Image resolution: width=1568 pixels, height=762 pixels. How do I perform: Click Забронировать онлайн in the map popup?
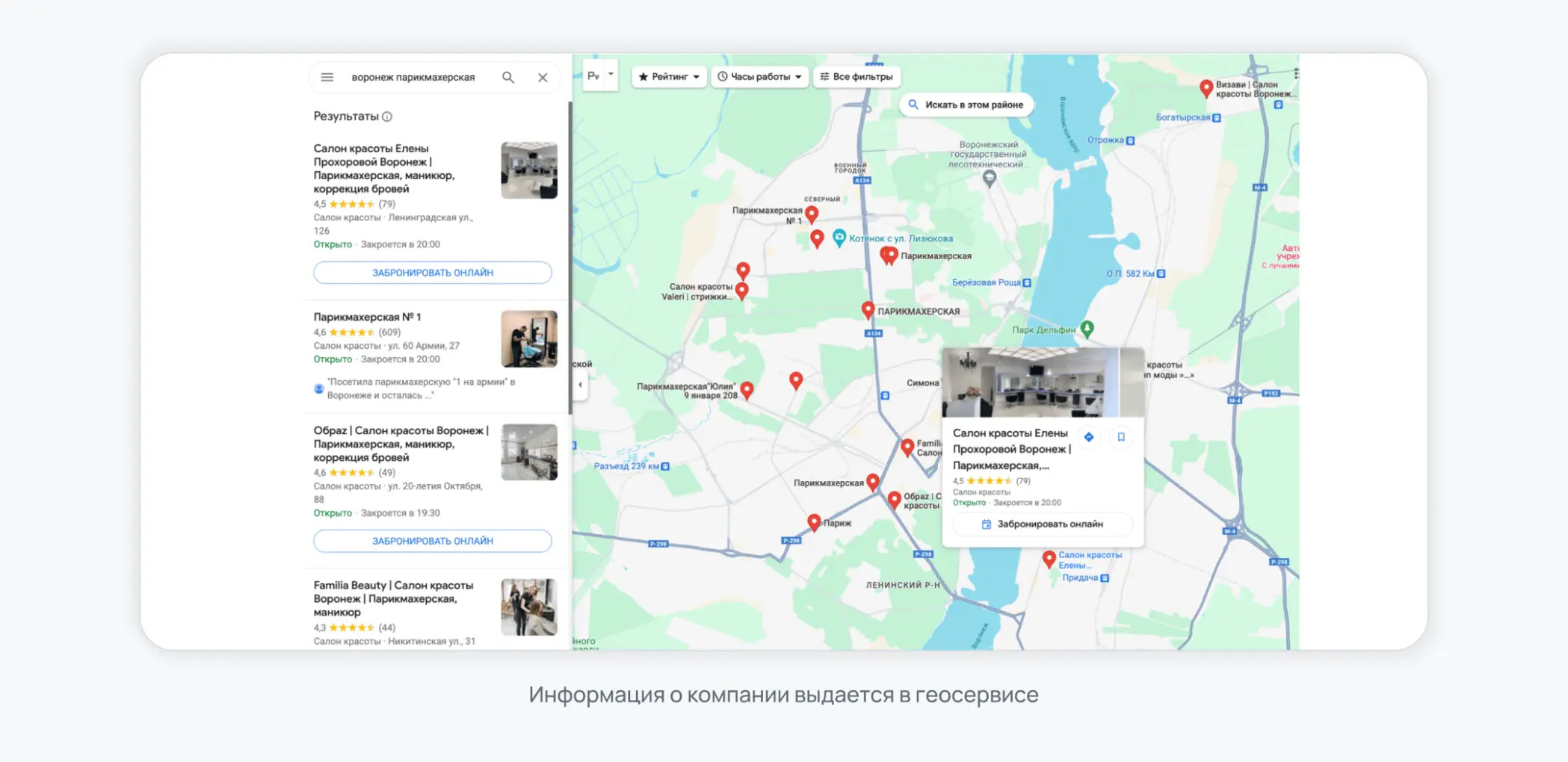[x=1043, y=524]
